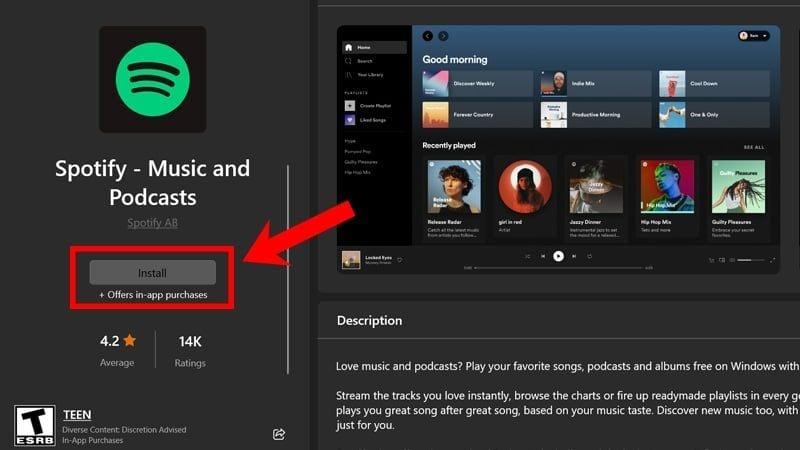Open the TEEN rating link
The height and width of the screenshot is (450, 800).
(x=77, y=415)
